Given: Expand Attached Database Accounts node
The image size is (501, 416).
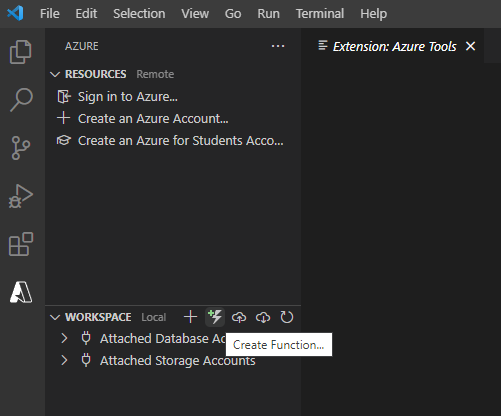Looking at the screenshot, I should [64, 338].
